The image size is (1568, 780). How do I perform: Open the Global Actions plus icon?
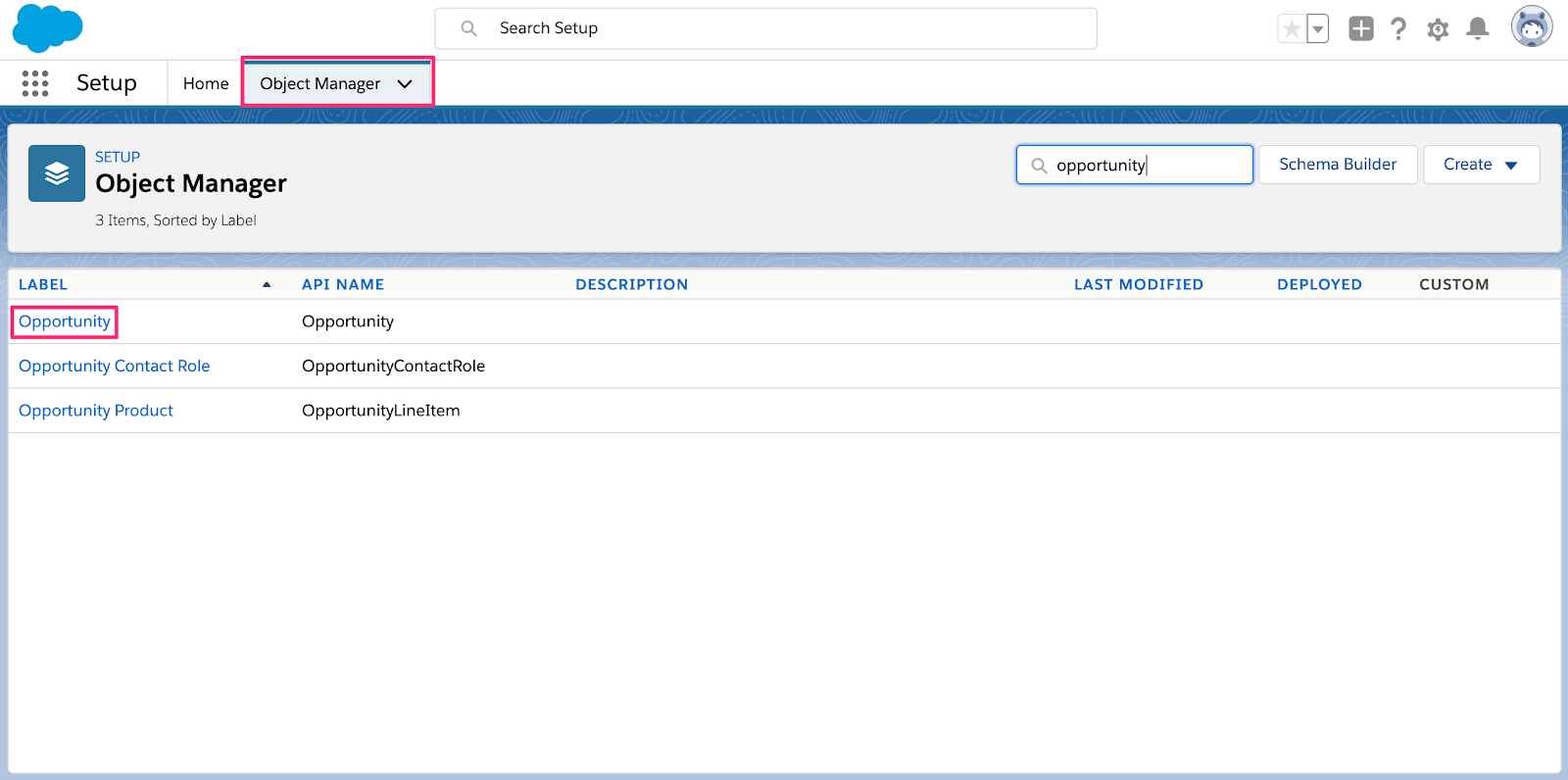1361,28
